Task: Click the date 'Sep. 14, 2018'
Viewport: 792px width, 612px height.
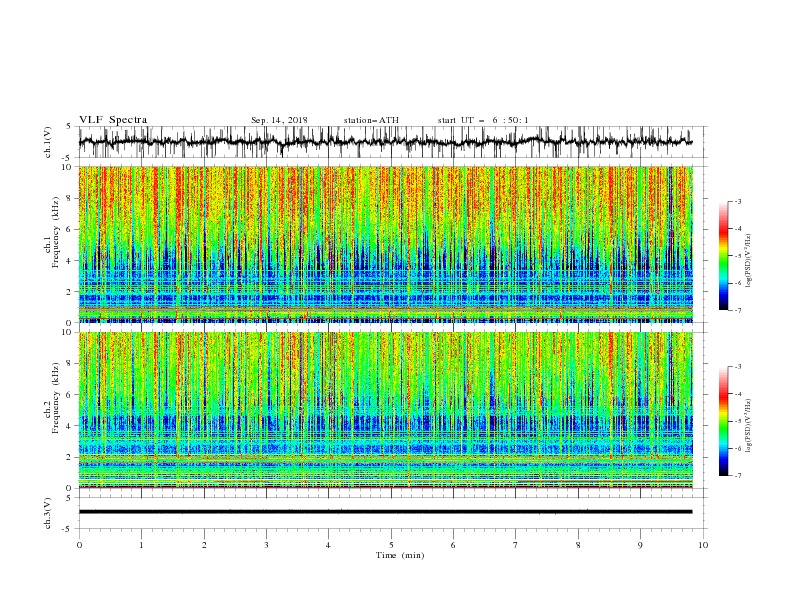Action: (279, 120)
